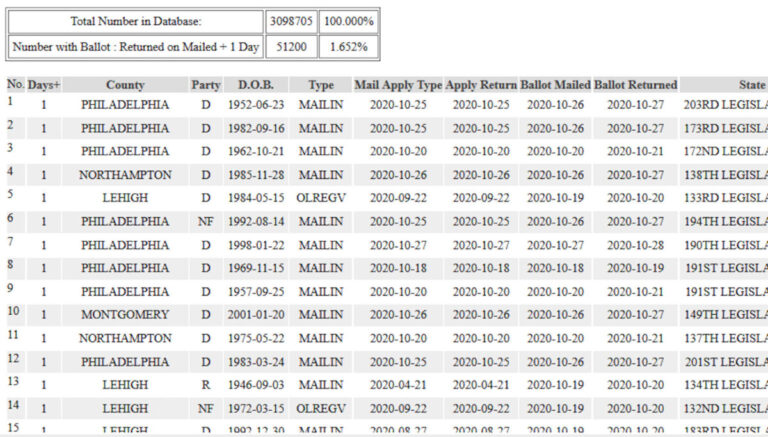Click the Ballot Returned column header
Screen dimensions: 768x437
(636, 85)
